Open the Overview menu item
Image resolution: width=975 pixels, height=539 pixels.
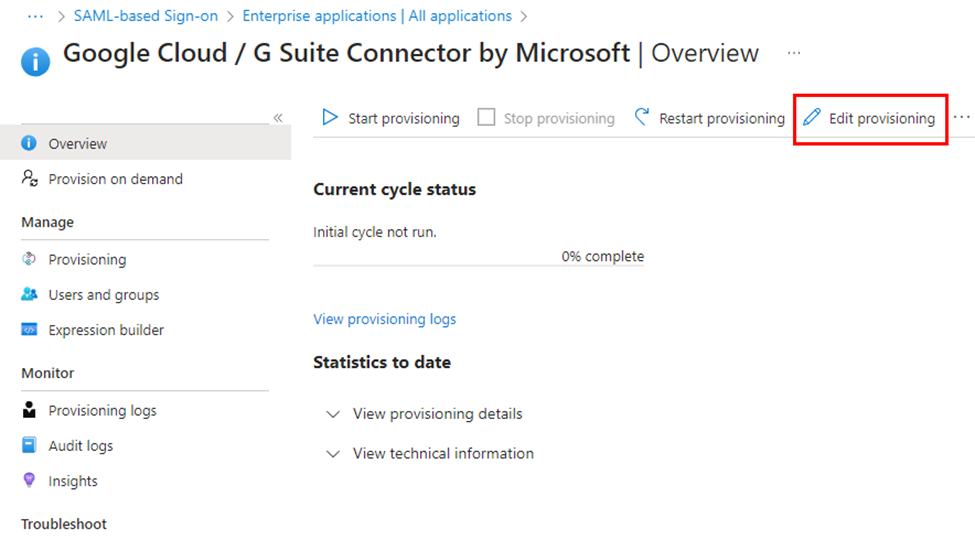(x=77, y=144)
